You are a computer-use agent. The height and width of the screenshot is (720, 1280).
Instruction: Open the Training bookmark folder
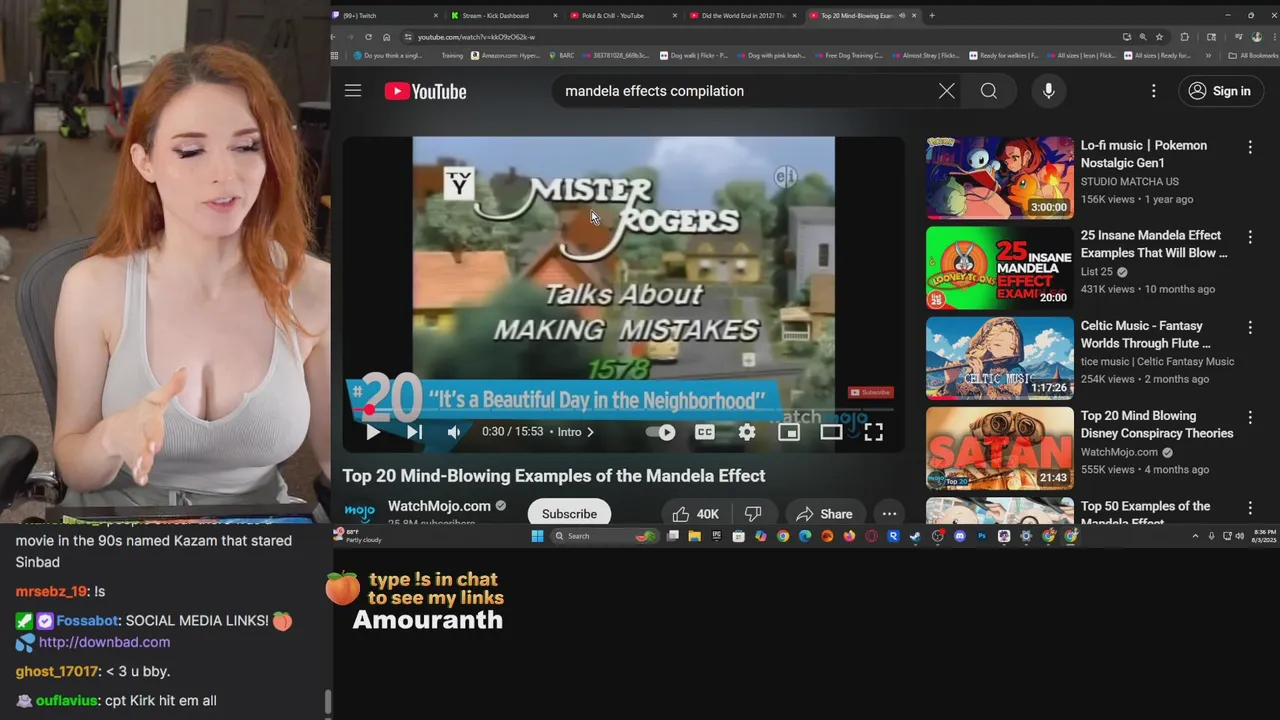[452, 56]
